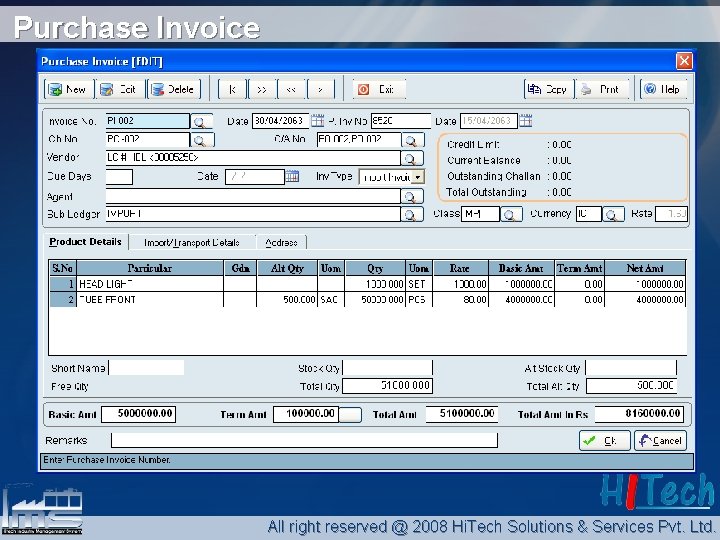
Task: Click the Exit toolbar button
Action: 379,89
